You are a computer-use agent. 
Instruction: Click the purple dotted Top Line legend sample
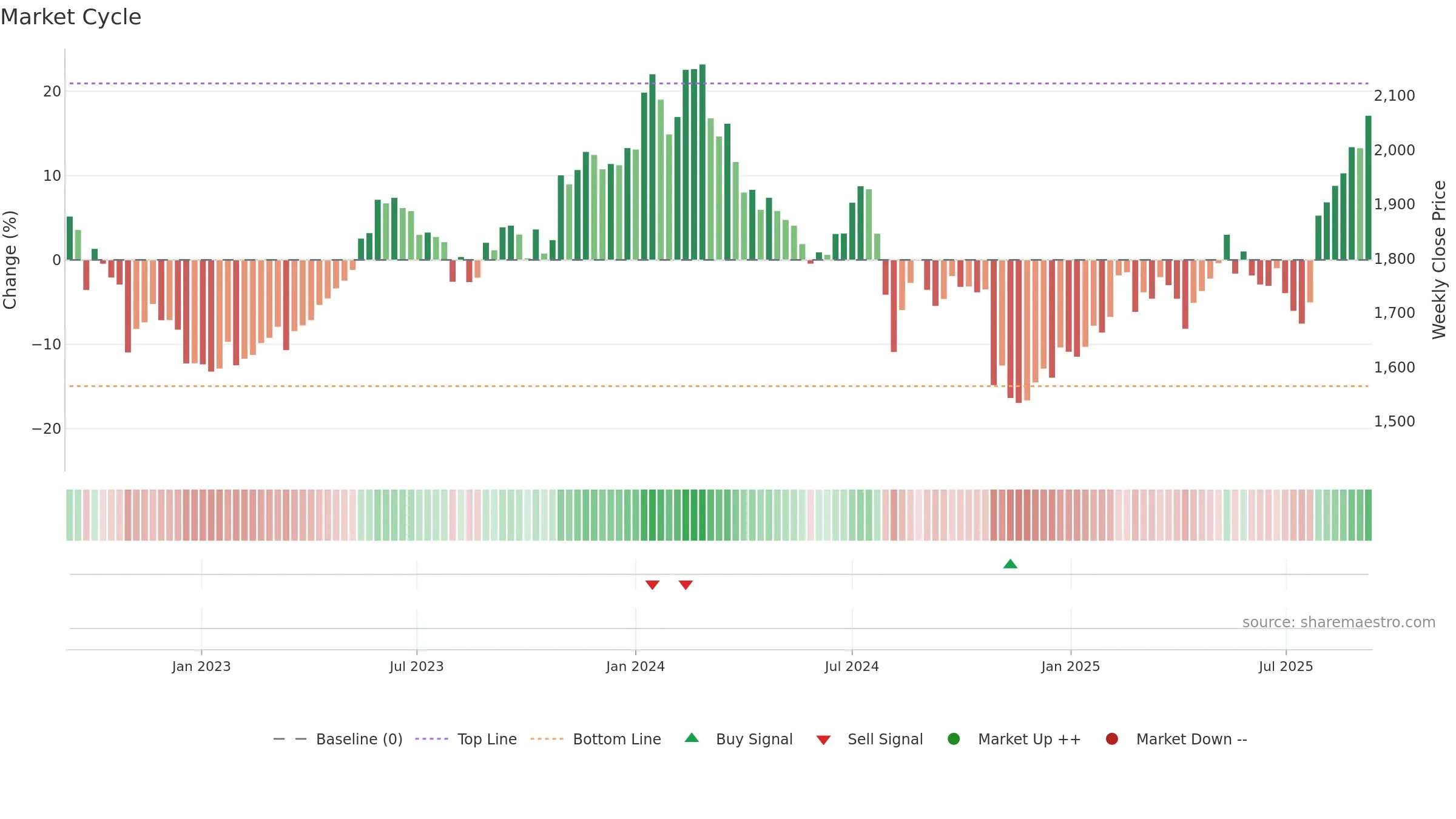[431, 739]
